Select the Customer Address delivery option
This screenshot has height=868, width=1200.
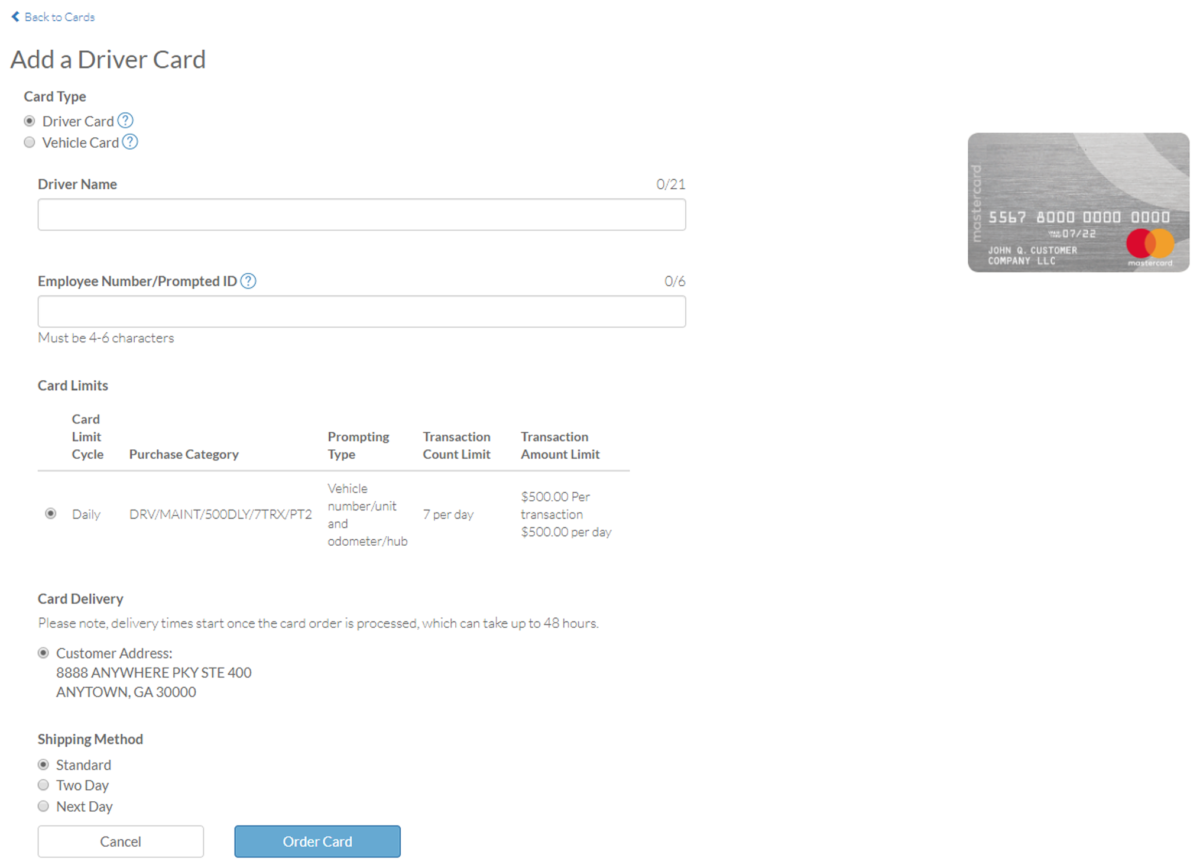pyautogui.click(x=43, y=652)
